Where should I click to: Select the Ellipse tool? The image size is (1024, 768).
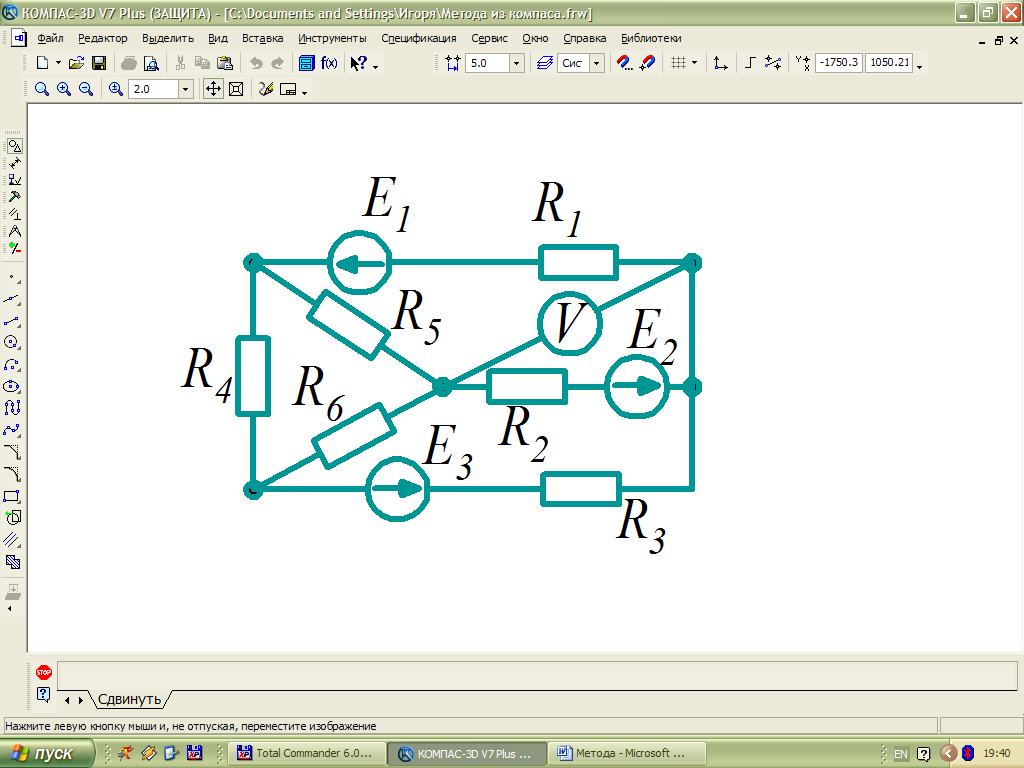[x=13, y=387]
